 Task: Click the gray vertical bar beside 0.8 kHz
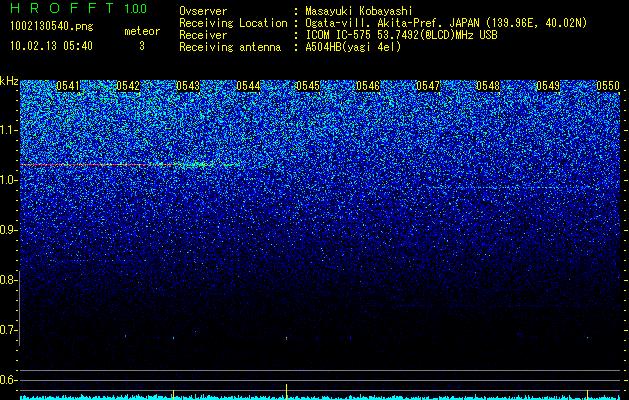[x=19, y=308]
